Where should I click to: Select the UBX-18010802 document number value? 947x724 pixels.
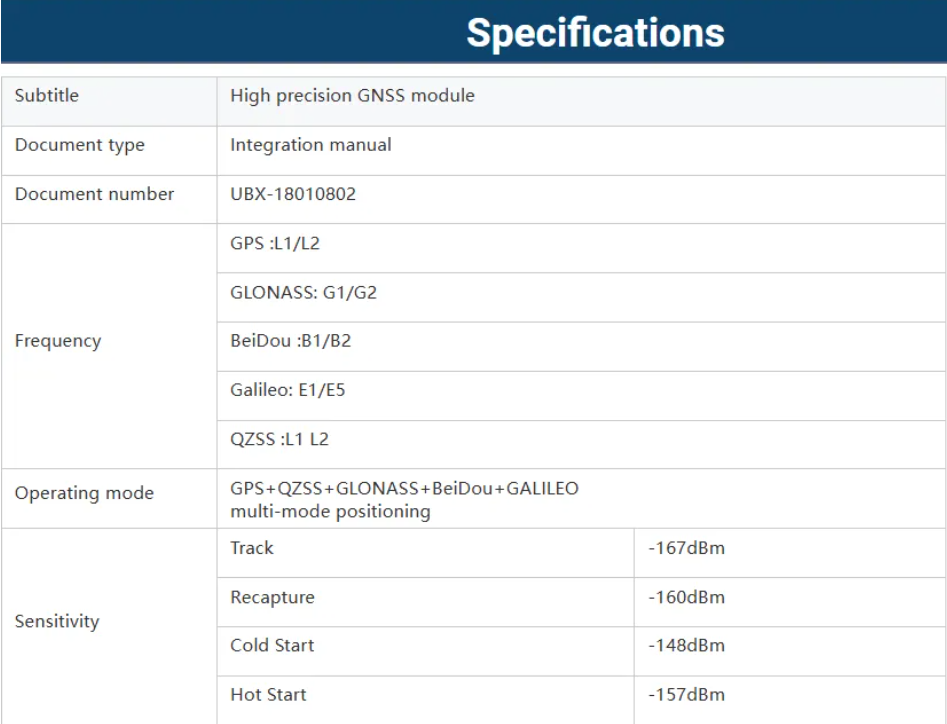[x=293, y=194]
